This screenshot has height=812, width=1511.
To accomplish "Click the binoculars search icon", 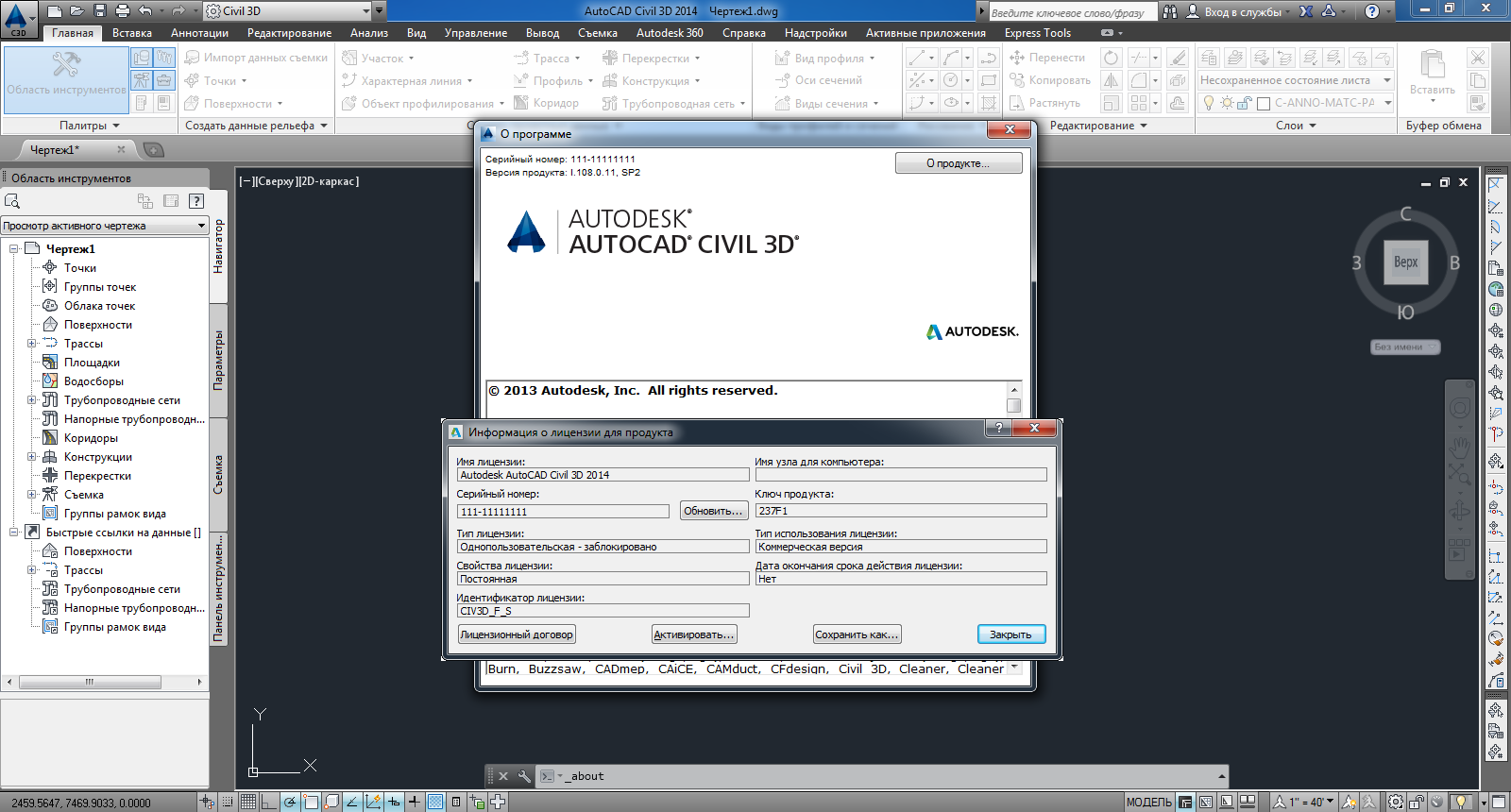I will 1170,11.
